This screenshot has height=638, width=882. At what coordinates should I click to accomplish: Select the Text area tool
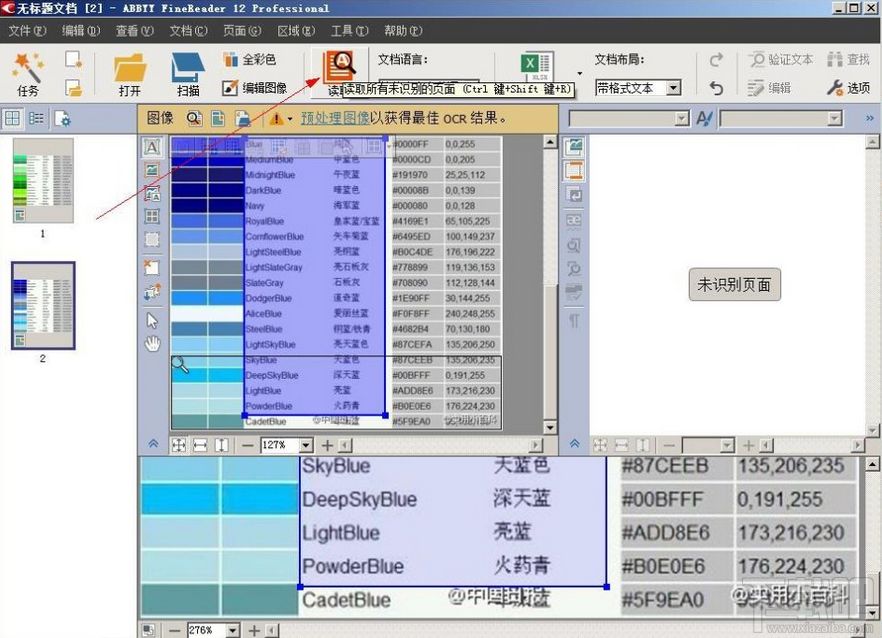click(152, 147)
